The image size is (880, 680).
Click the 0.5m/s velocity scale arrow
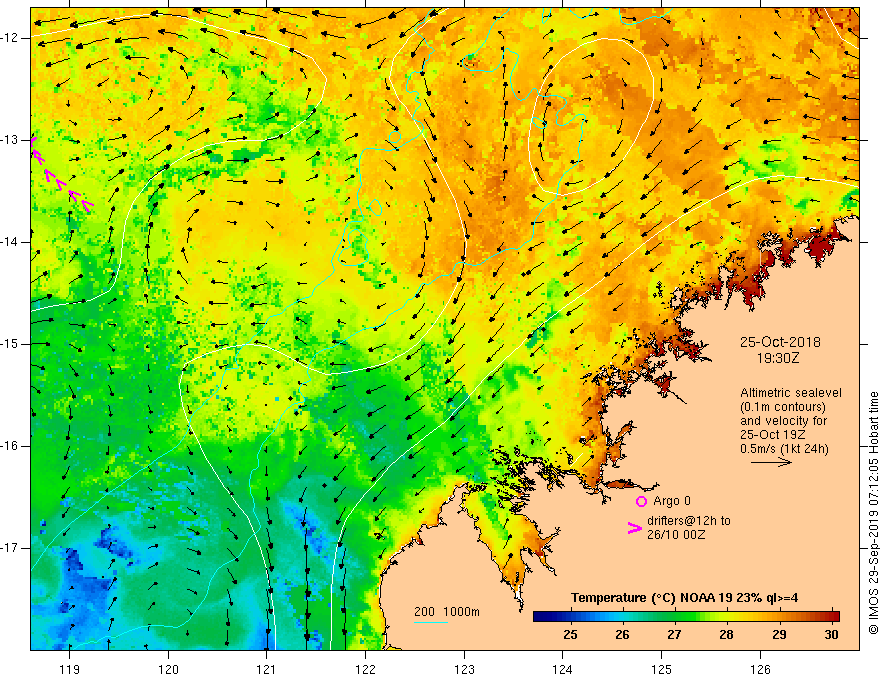[771, 463]
